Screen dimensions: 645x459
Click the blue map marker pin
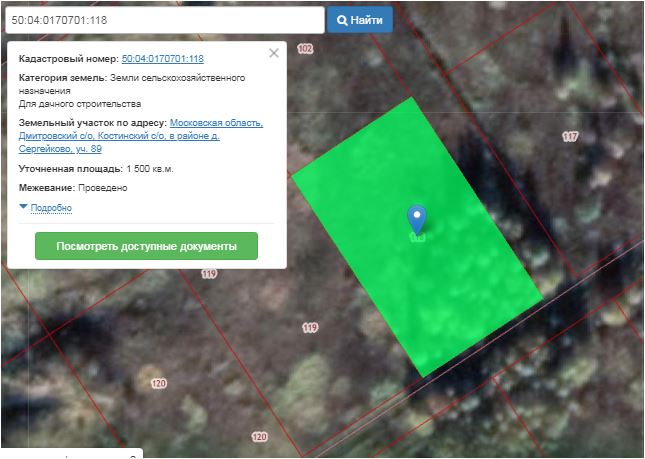[x=417, y=218]
